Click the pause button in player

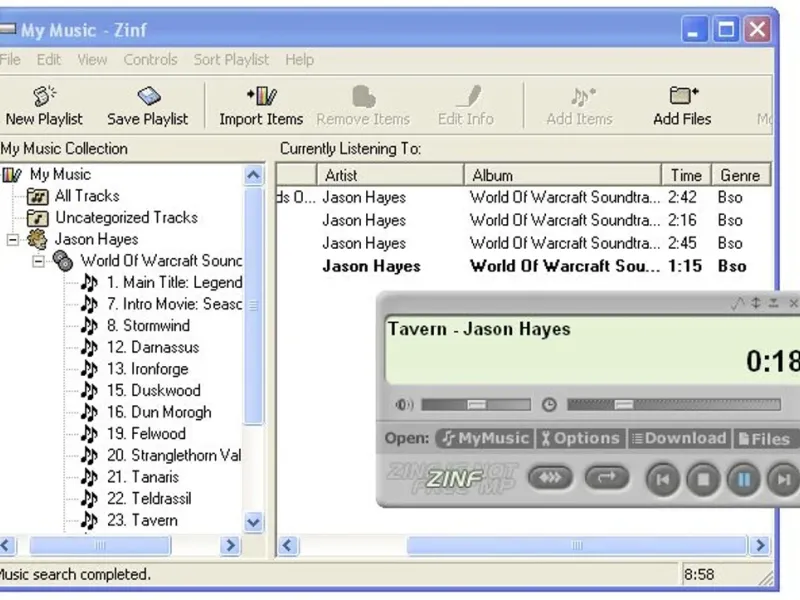click(x=743, y=480)
